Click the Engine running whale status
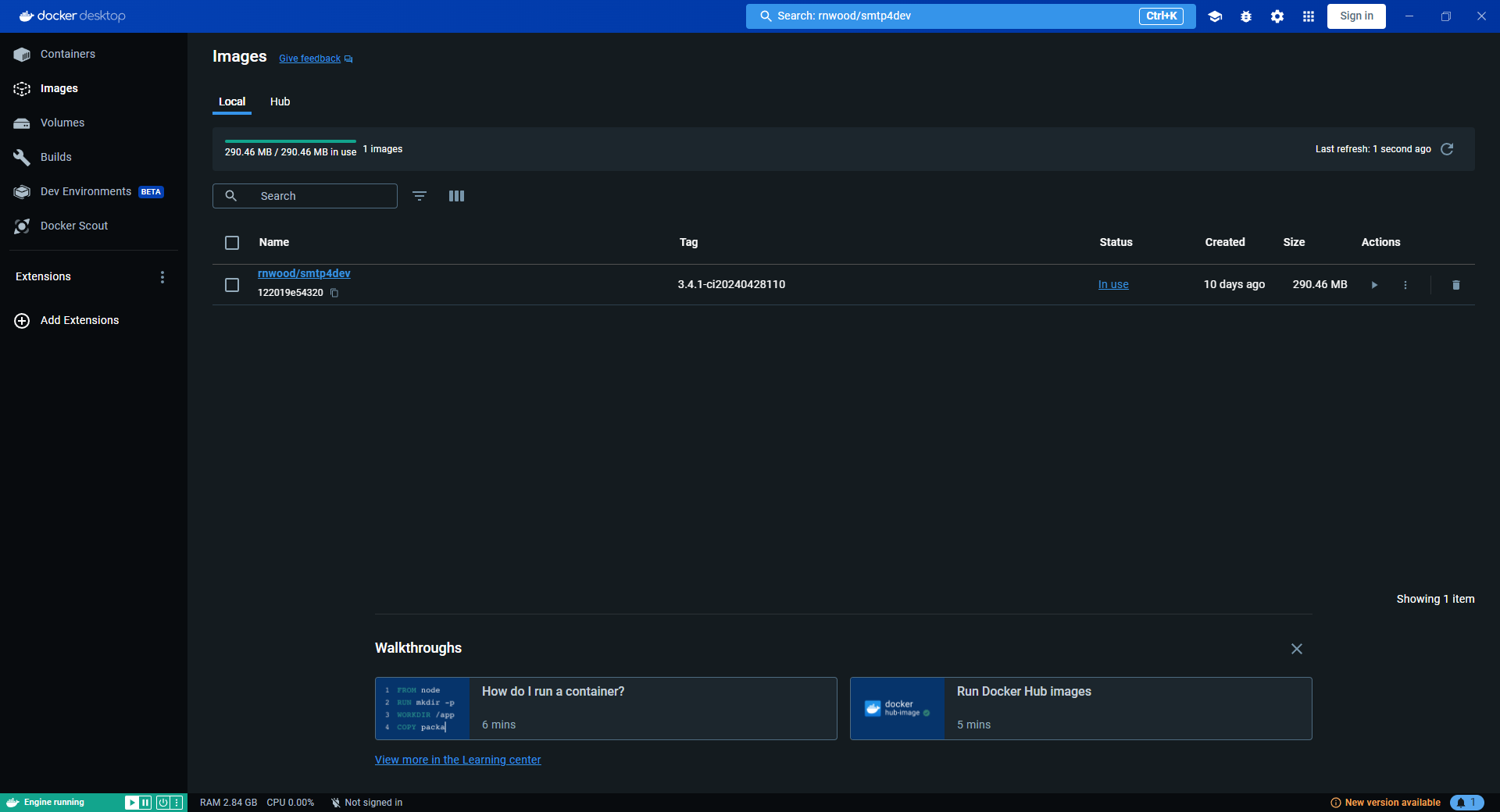Screen dimensions: 1500x812 pyautogui.click(x=47, y=803)
